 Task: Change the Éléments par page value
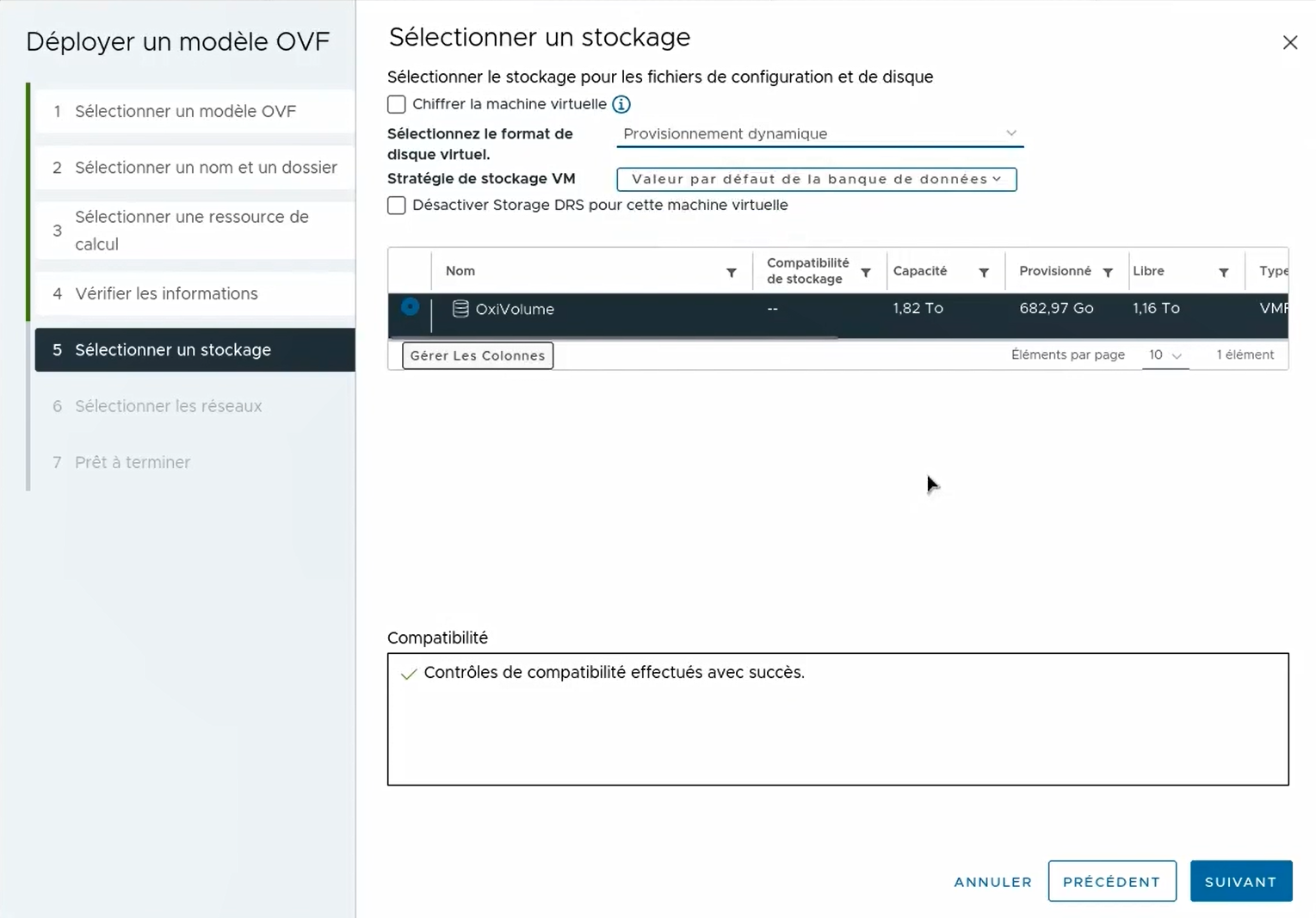[x=1165, y=354]
